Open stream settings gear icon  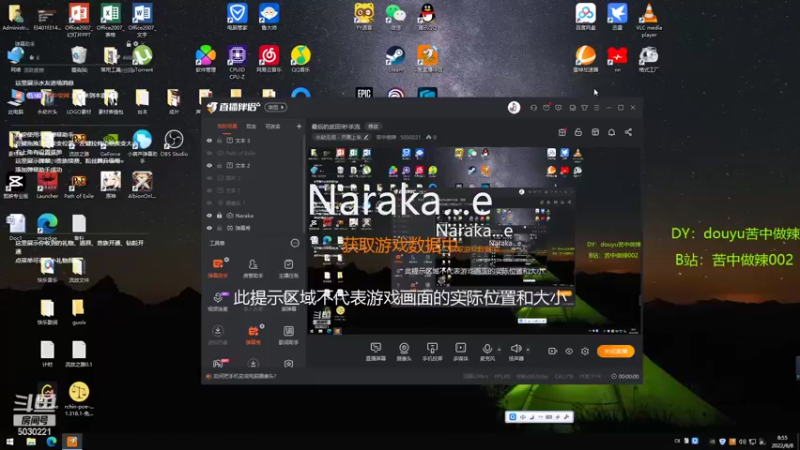(585, 351)
